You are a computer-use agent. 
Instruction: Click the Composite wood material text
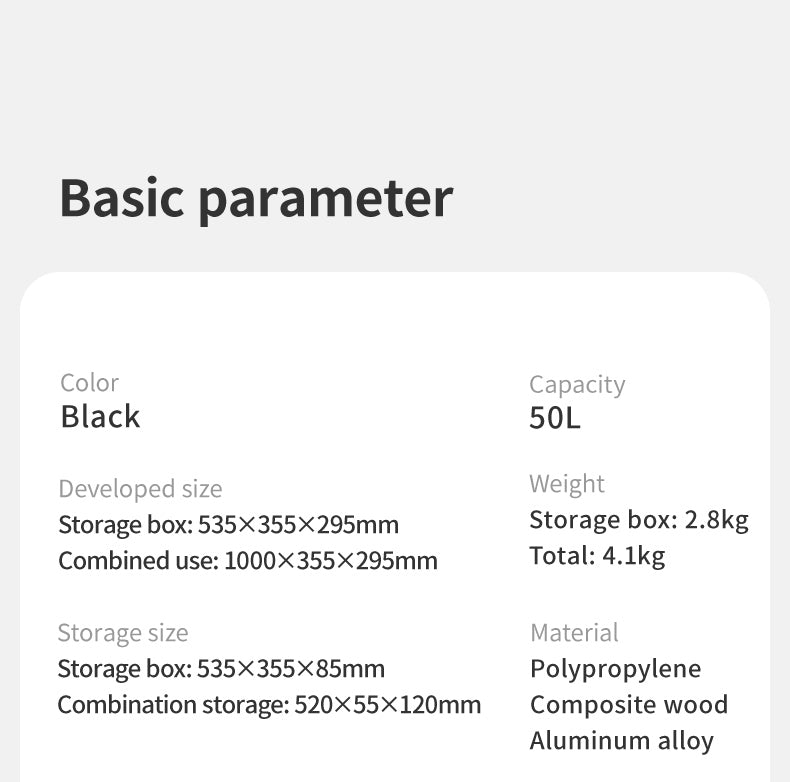pos(628,705)
